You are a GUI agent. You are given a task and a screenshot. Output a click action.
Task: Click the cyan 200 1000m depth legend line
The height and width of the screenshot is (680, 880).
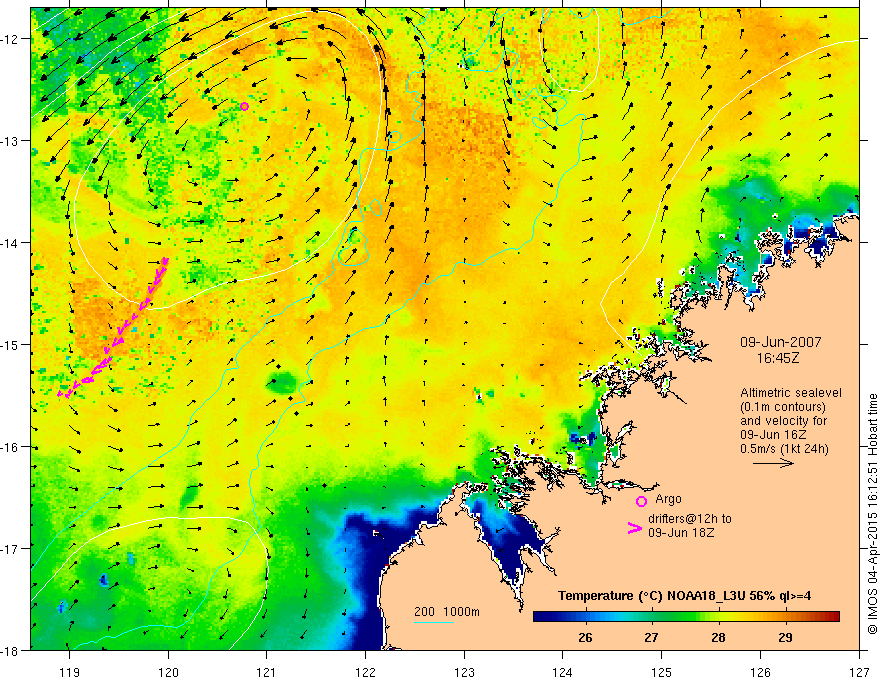[434, 622]
